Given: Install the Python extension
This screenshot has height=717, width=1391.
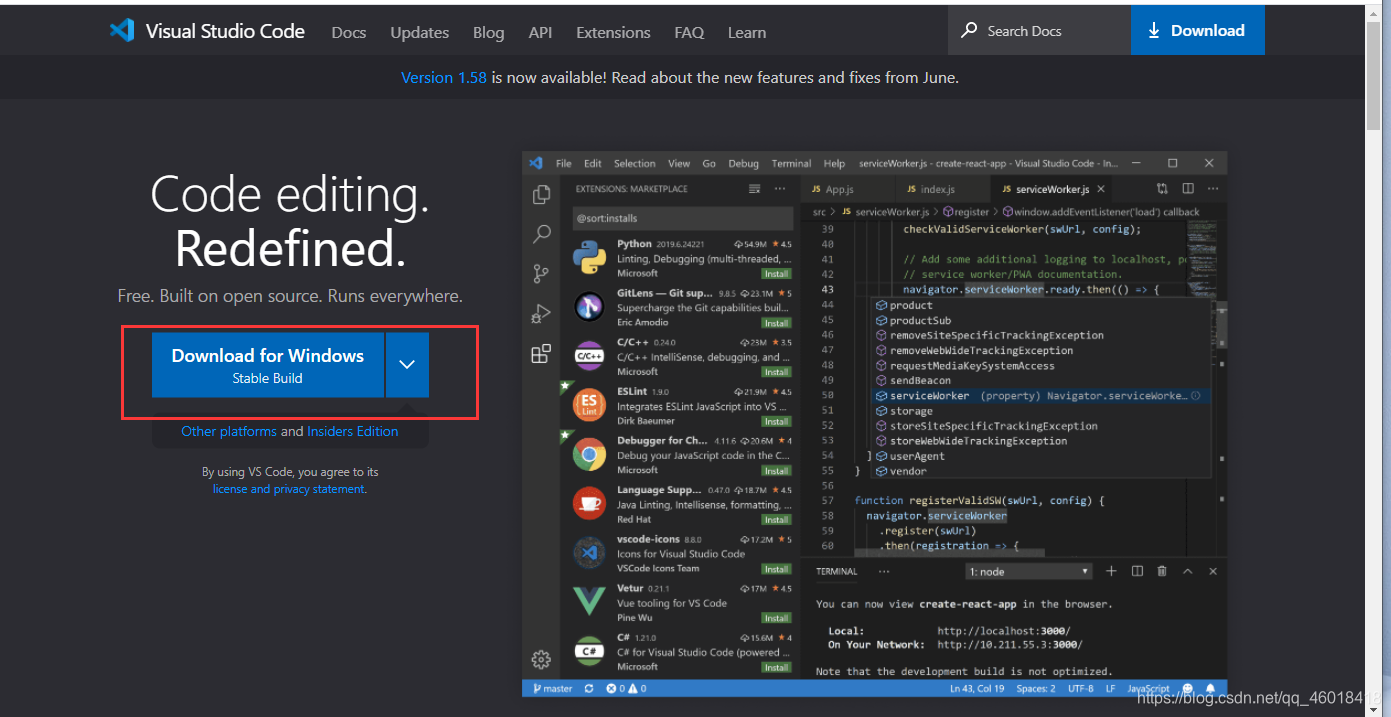Looking at the screenshot, I should pyautogui.click(x=776, y=273).
